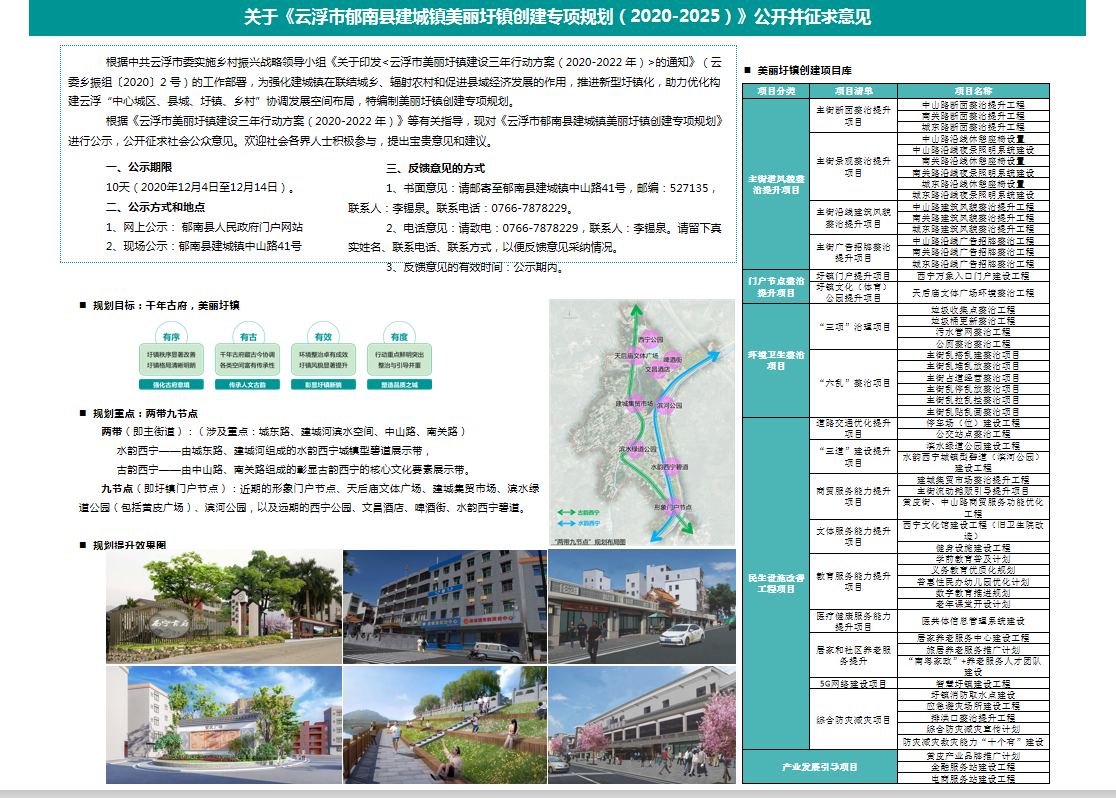This screenshot has width=1116, height=798.
Task: Click the blue 水韵西宁 legend arrow
Action: (x=567, y=523)
